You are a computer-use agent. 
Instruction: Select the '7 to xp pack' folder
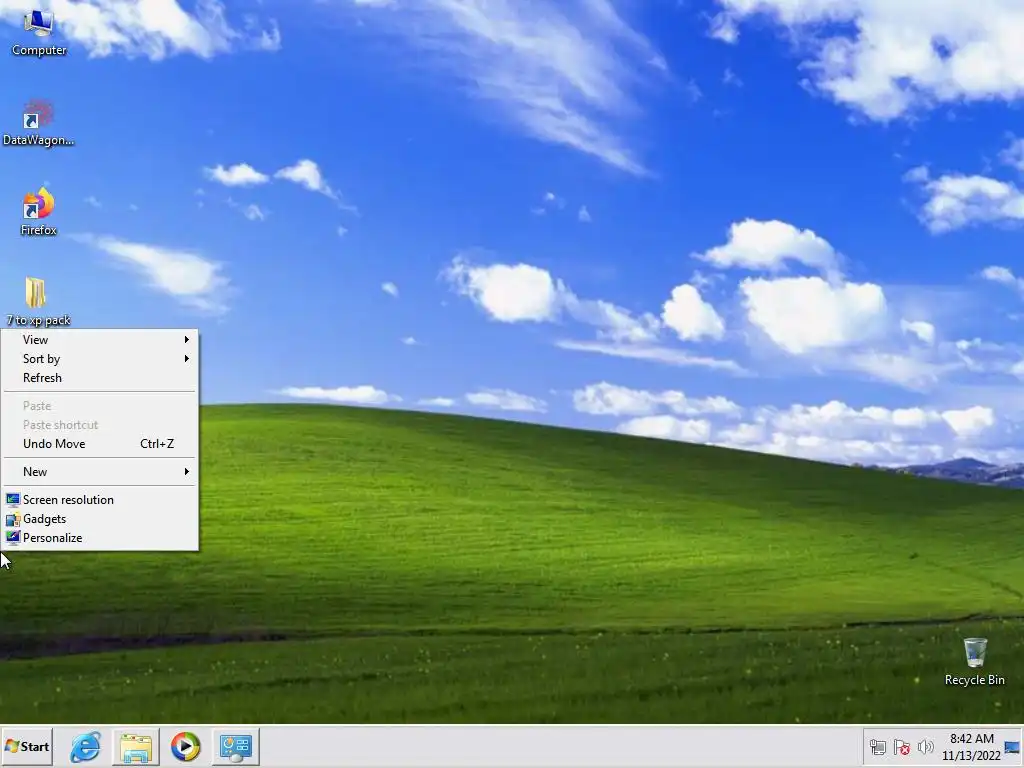[x=38, y=301]
